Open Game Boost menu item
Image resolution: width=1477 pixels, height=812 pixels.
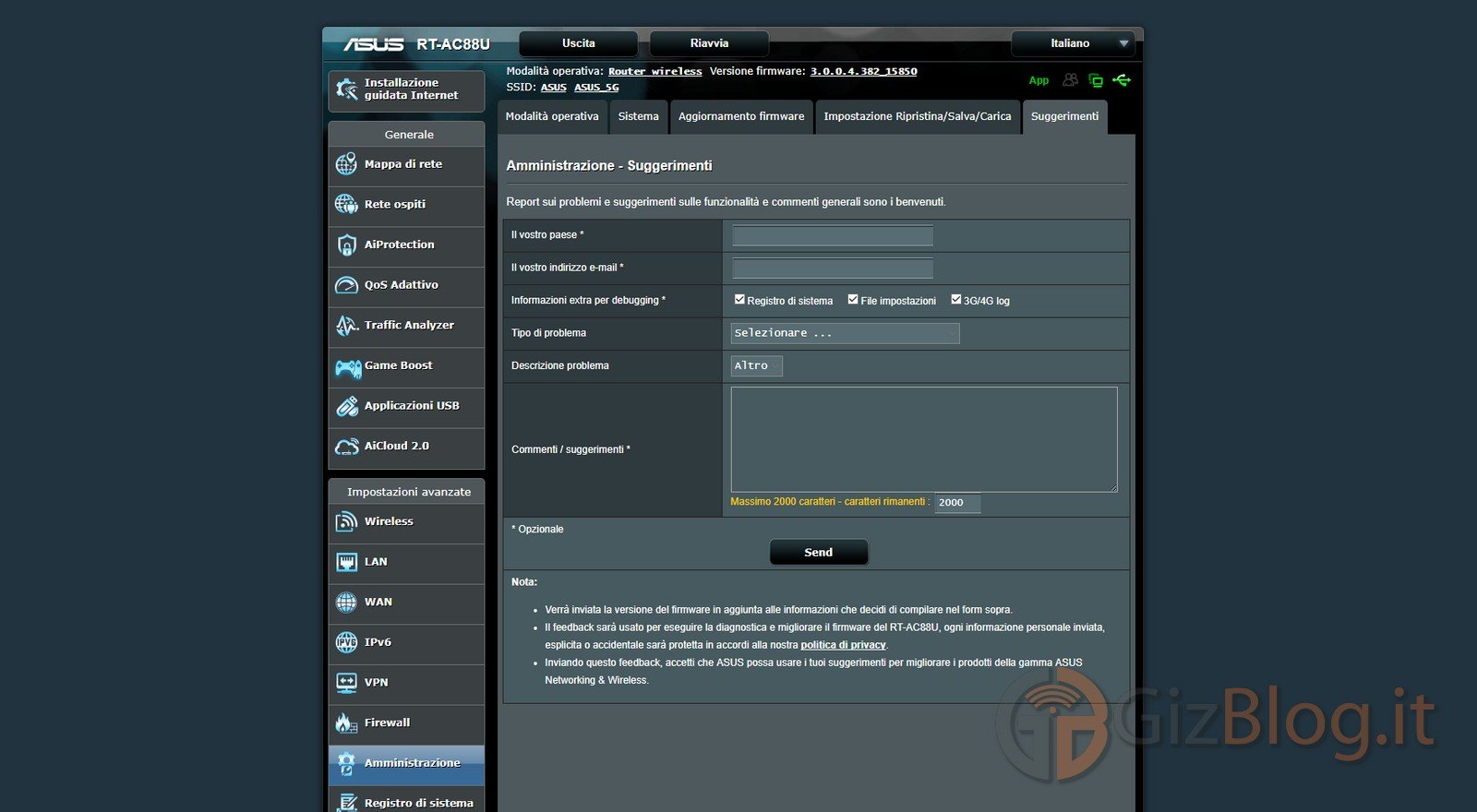click(406, 366)
